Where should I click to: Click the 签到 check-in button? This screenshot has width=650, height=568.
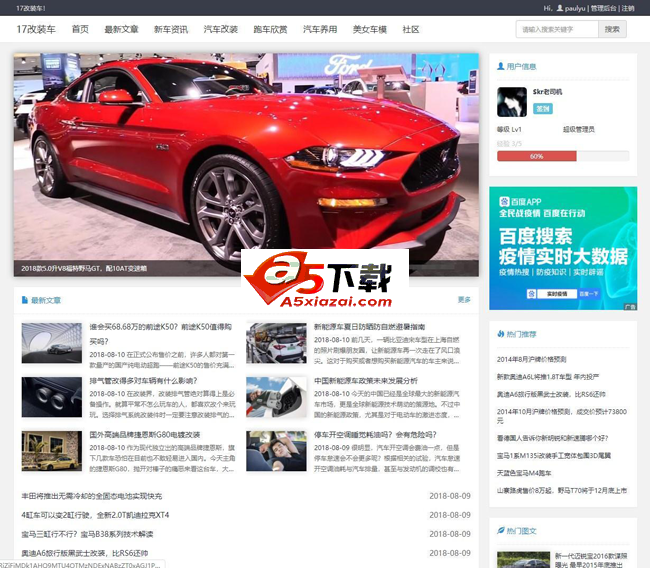pos(543,109)
